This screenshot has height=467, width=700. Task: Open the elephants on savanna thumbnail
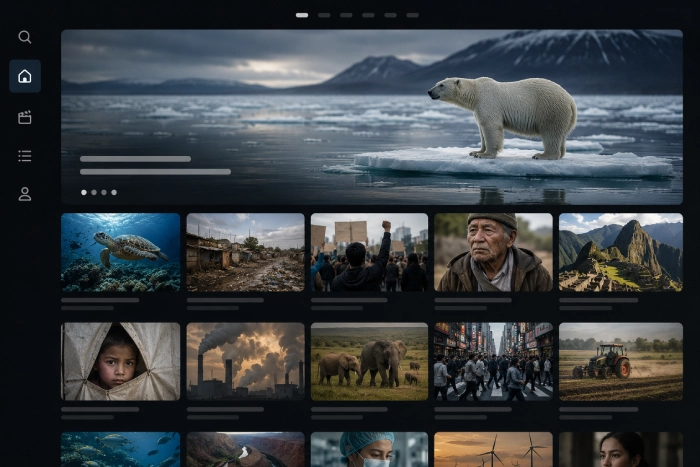(369, 362)
